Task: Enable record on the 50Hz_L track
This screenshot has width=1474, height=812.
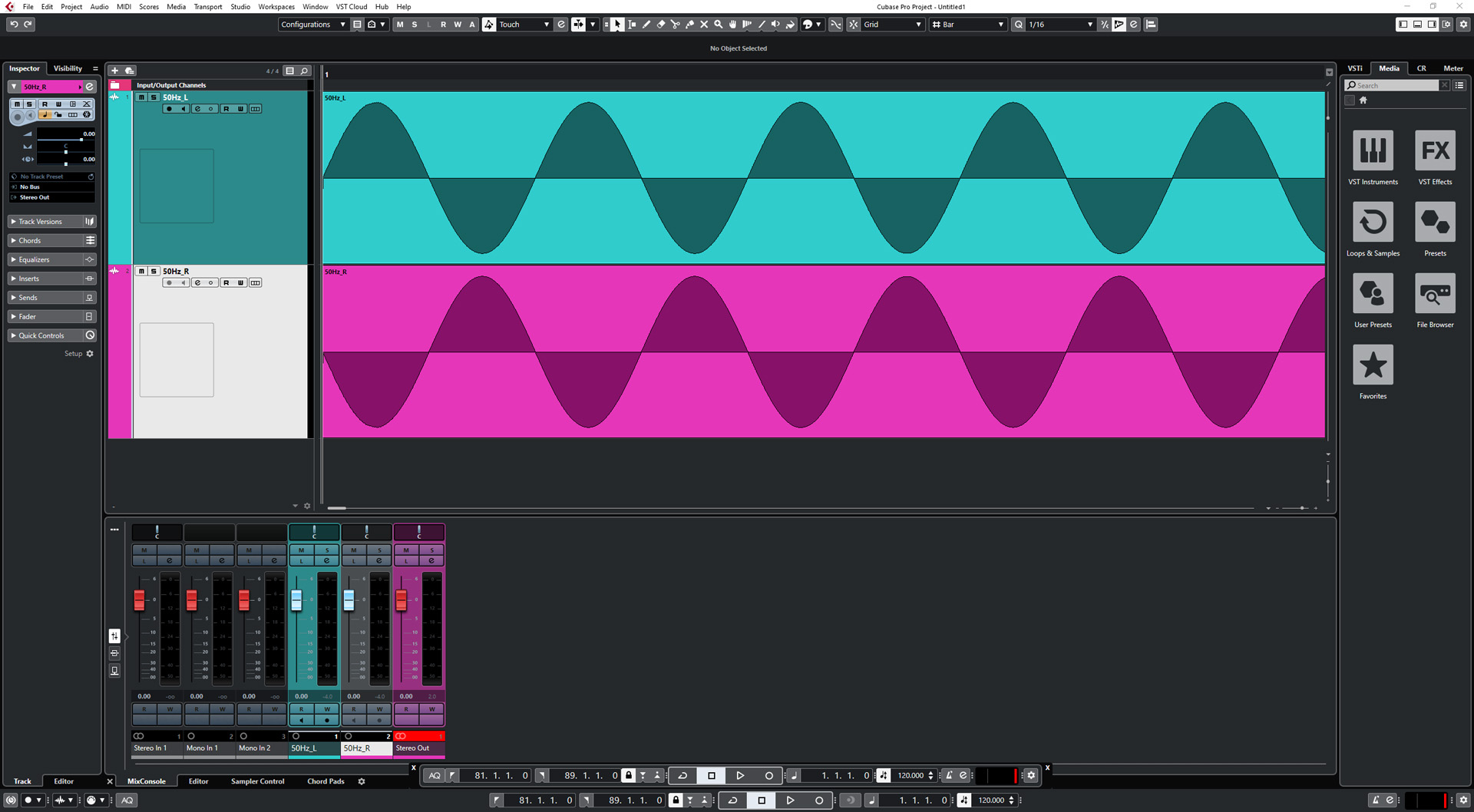Action: (169, 109)
